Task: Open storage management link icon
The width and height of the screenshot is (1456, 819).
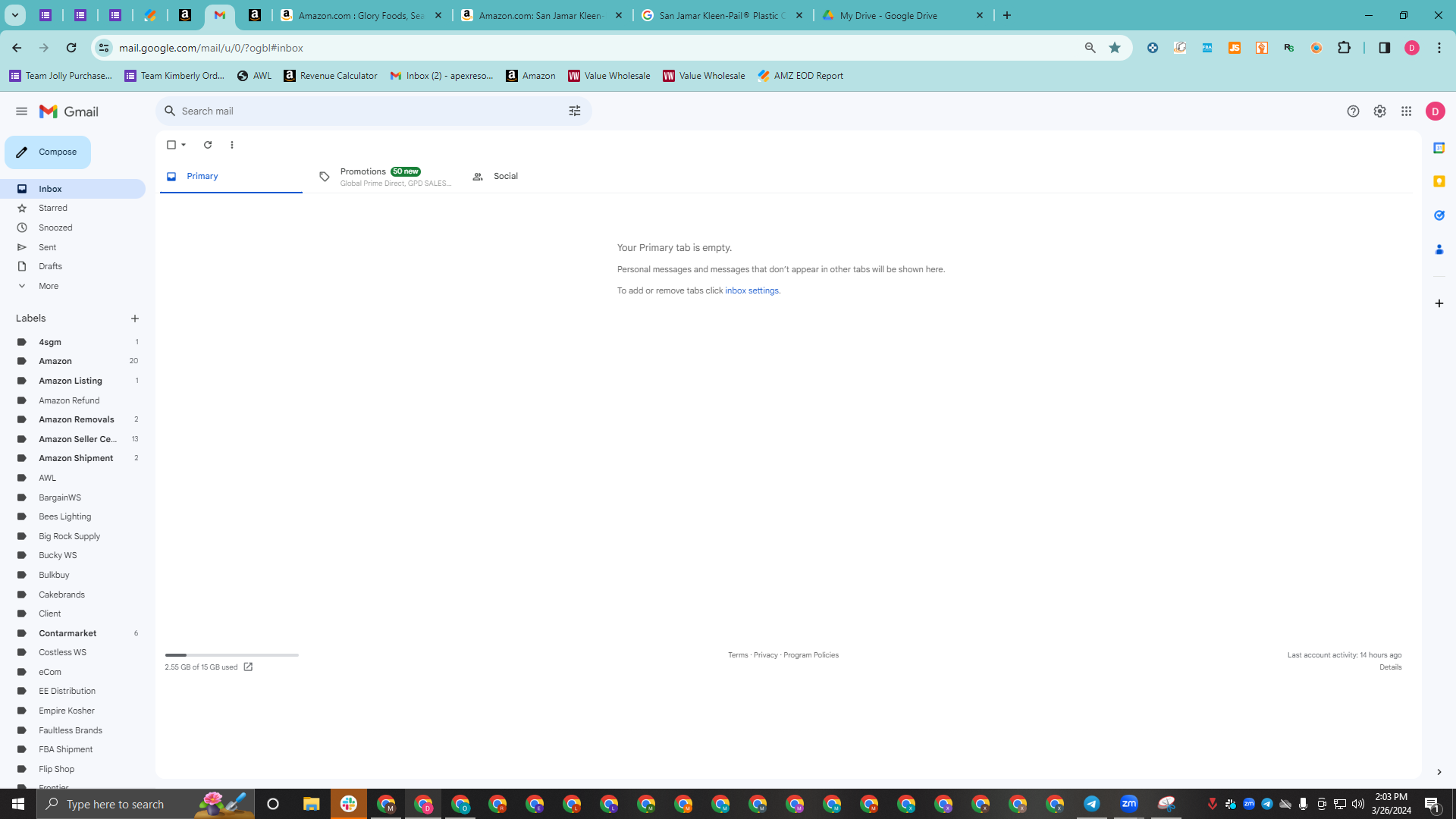Action: tap(248, 667)
